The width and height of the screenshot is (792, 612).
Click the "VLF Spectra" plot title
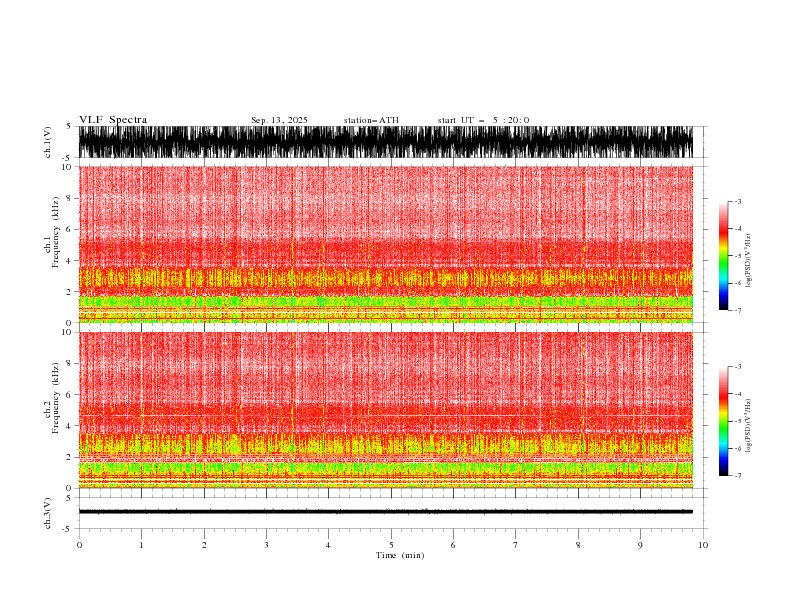coord(113,120)
